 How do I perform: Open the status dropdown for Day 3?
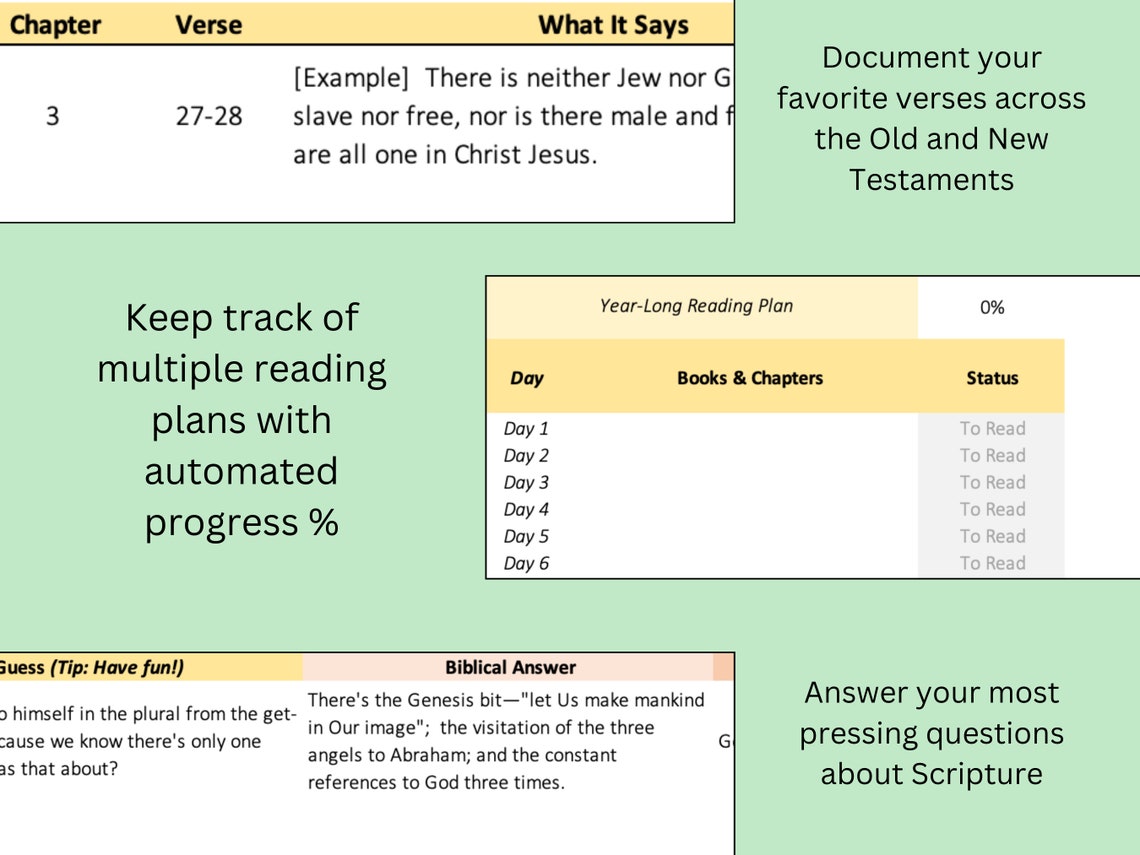(x=992, y=482)
